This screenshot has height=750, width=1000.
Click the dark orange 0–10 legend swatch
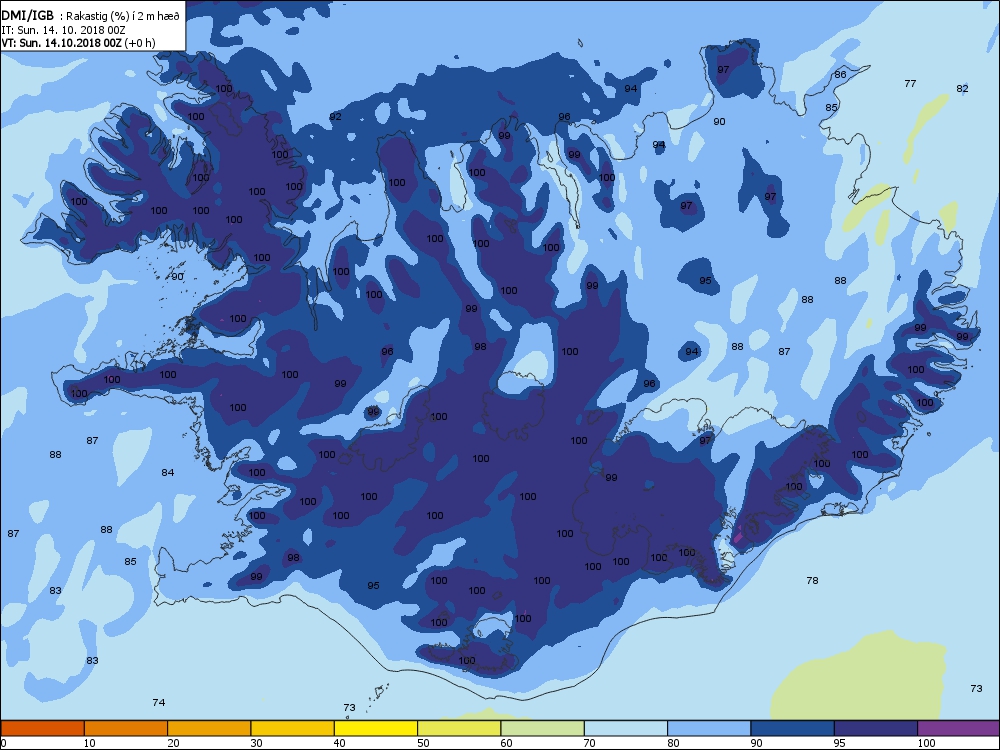point(42,728)
